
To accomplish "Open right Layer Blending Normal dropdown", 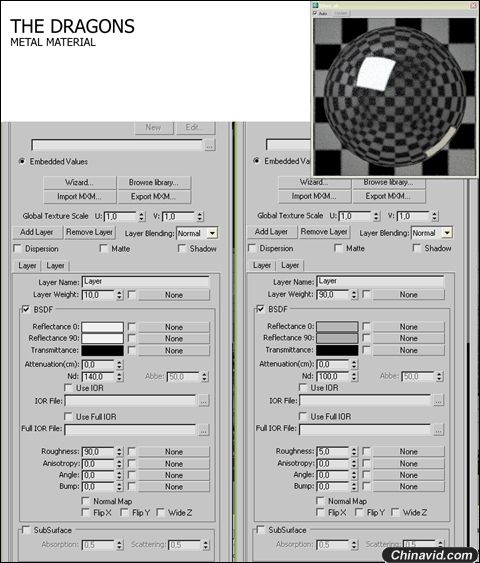I will (447, 233).
